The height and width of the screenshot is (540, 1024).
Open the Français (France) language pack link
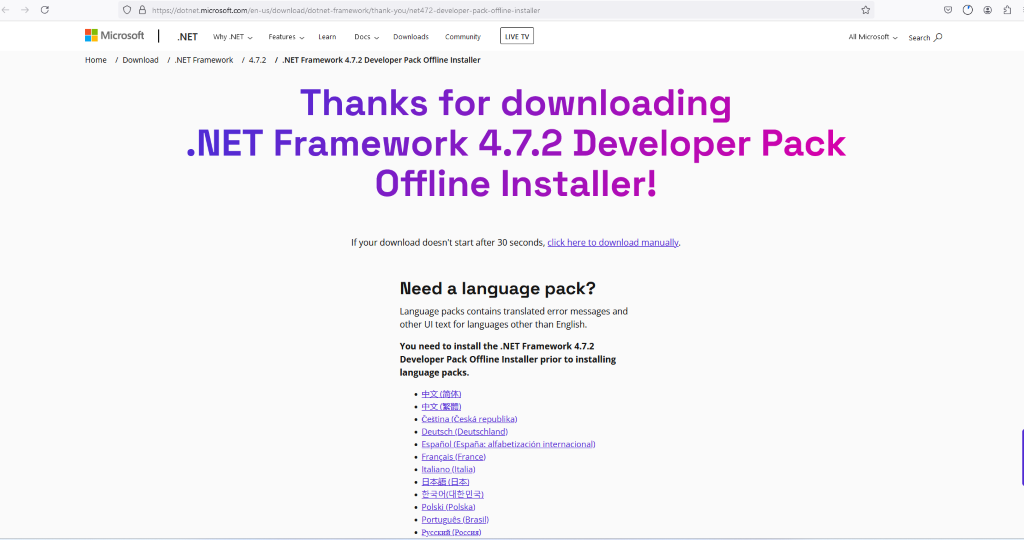click(453, 456)
